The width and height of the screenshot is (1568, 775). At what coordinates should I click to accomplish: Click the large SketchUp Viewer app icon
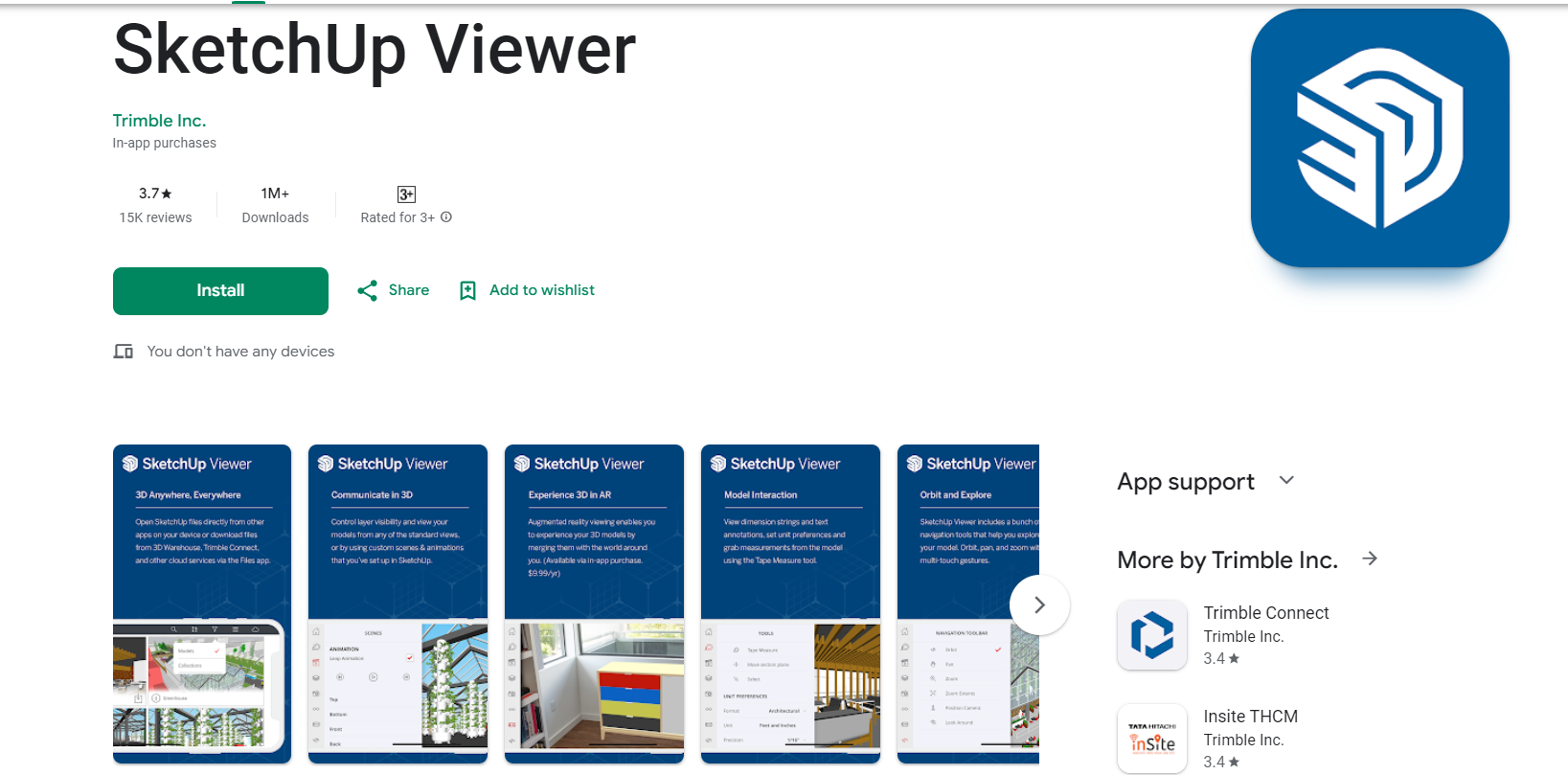coord(1379,138)
